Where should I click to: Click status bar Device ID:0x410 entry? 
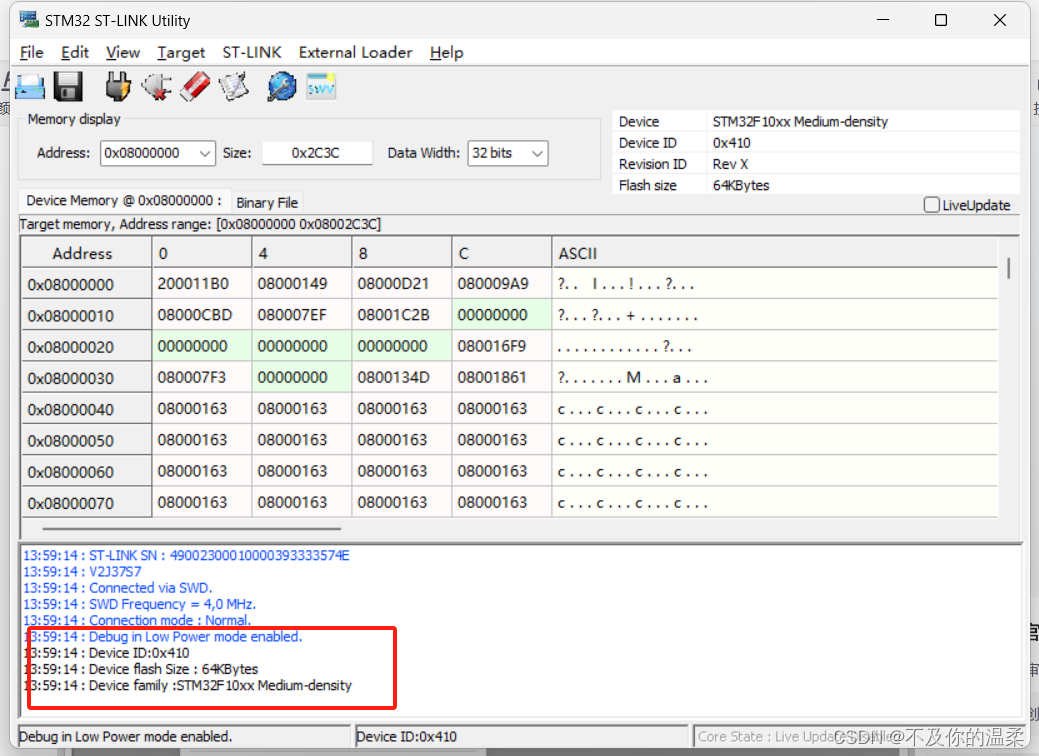tap(521, 736)
